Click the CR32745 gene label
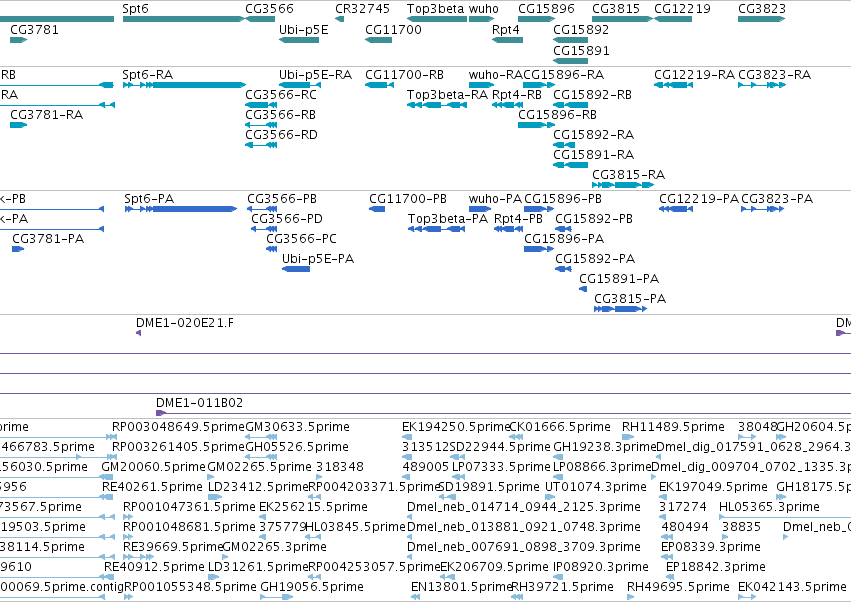This screenshot has height=602, width=851. (362, 9)
